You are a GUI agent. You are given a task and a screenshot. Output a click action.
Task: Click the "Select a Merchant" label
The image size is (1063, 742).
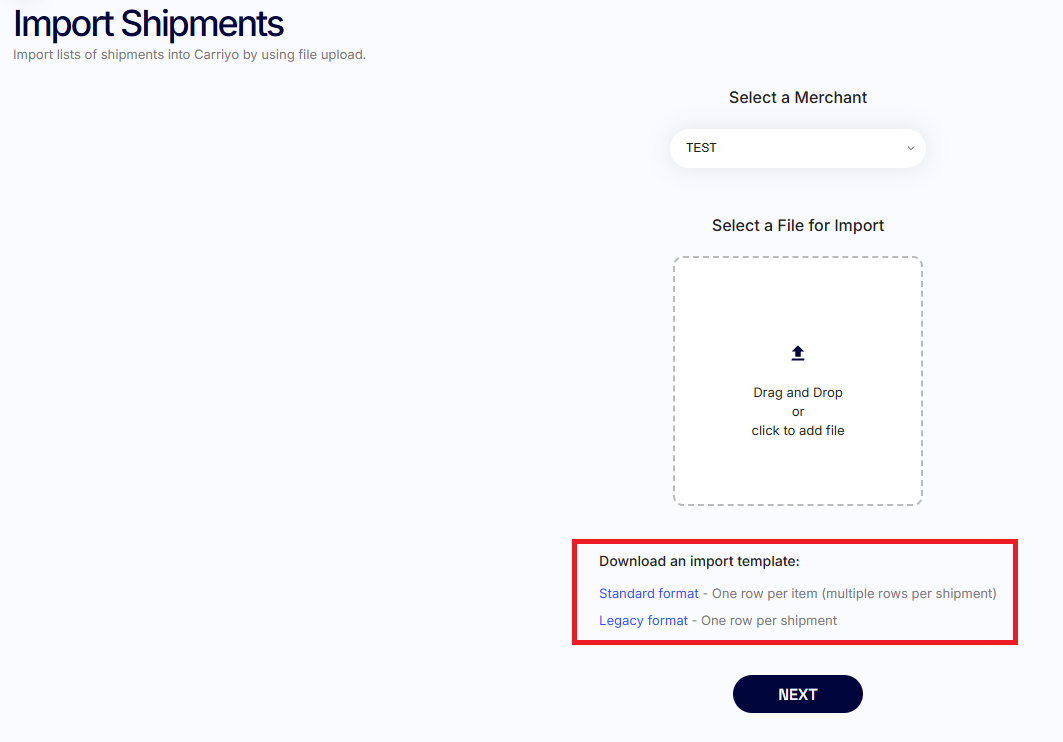(798, 98)
